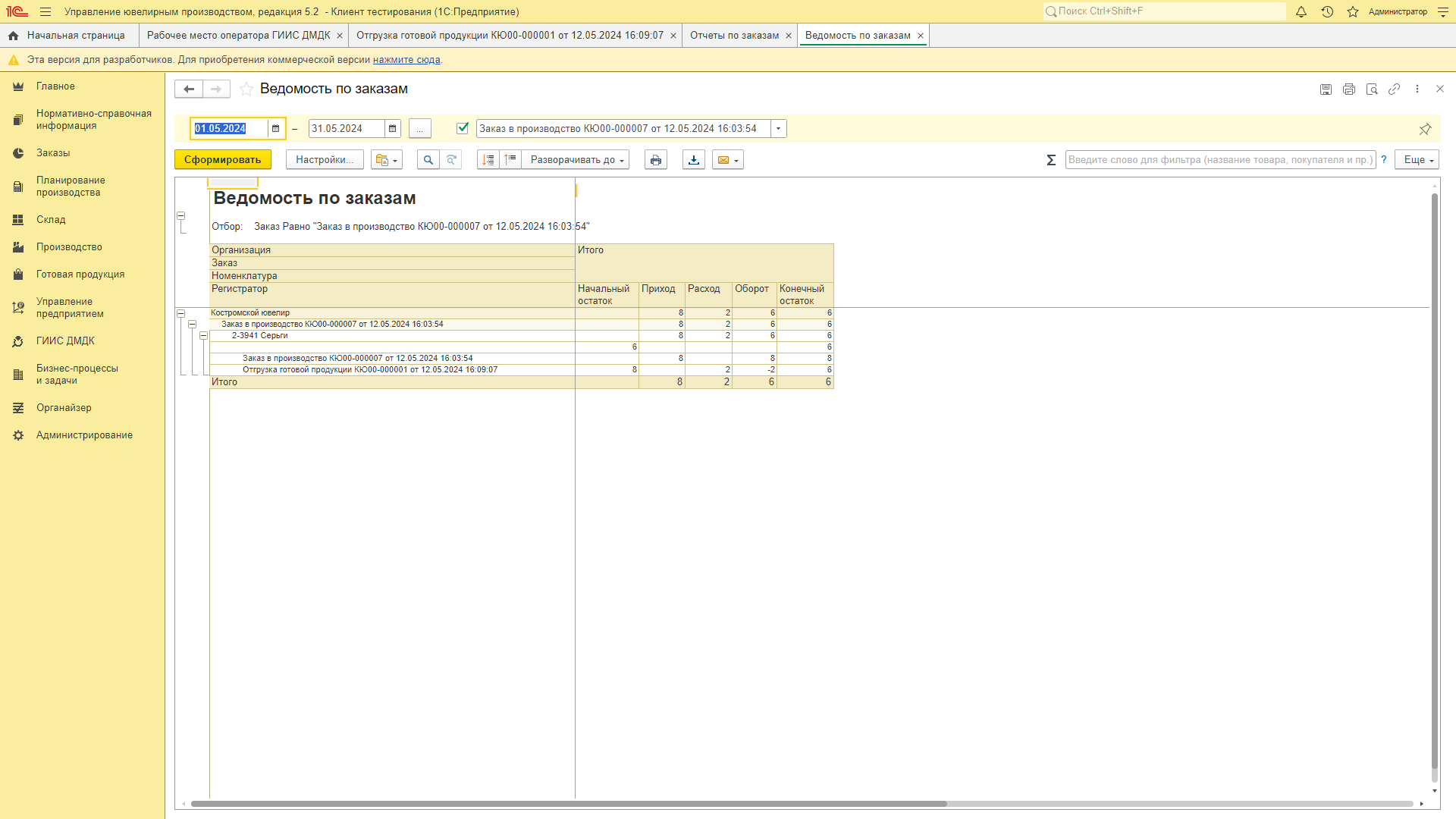This screenshot has width=1456, height=819.
Task: Open the 1C main menu hamburger icon
Action: click(45, 12)
